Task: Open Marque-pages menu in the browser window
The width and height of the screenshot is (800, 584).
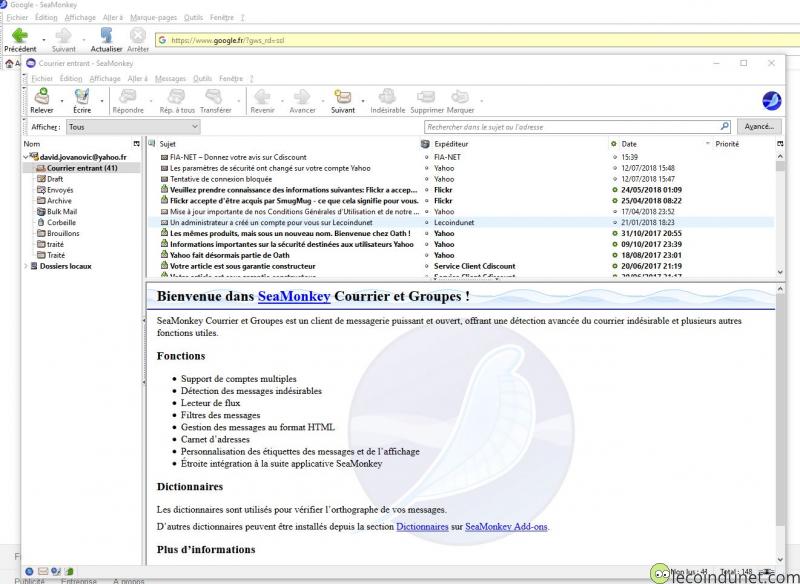Action: tap(153, 17)
